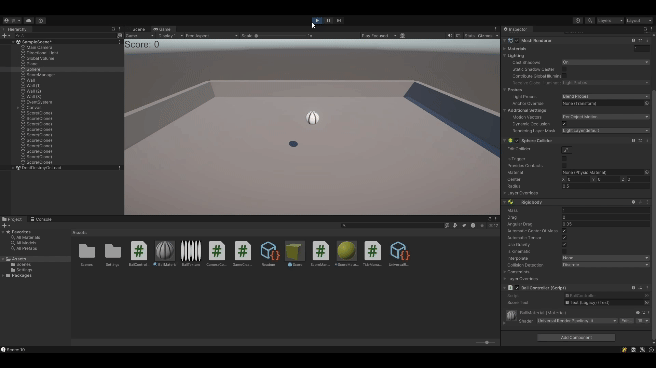Select the Main Camera in Hierarchy
This screenshot has width=656, height=368.
coord(39,47)
